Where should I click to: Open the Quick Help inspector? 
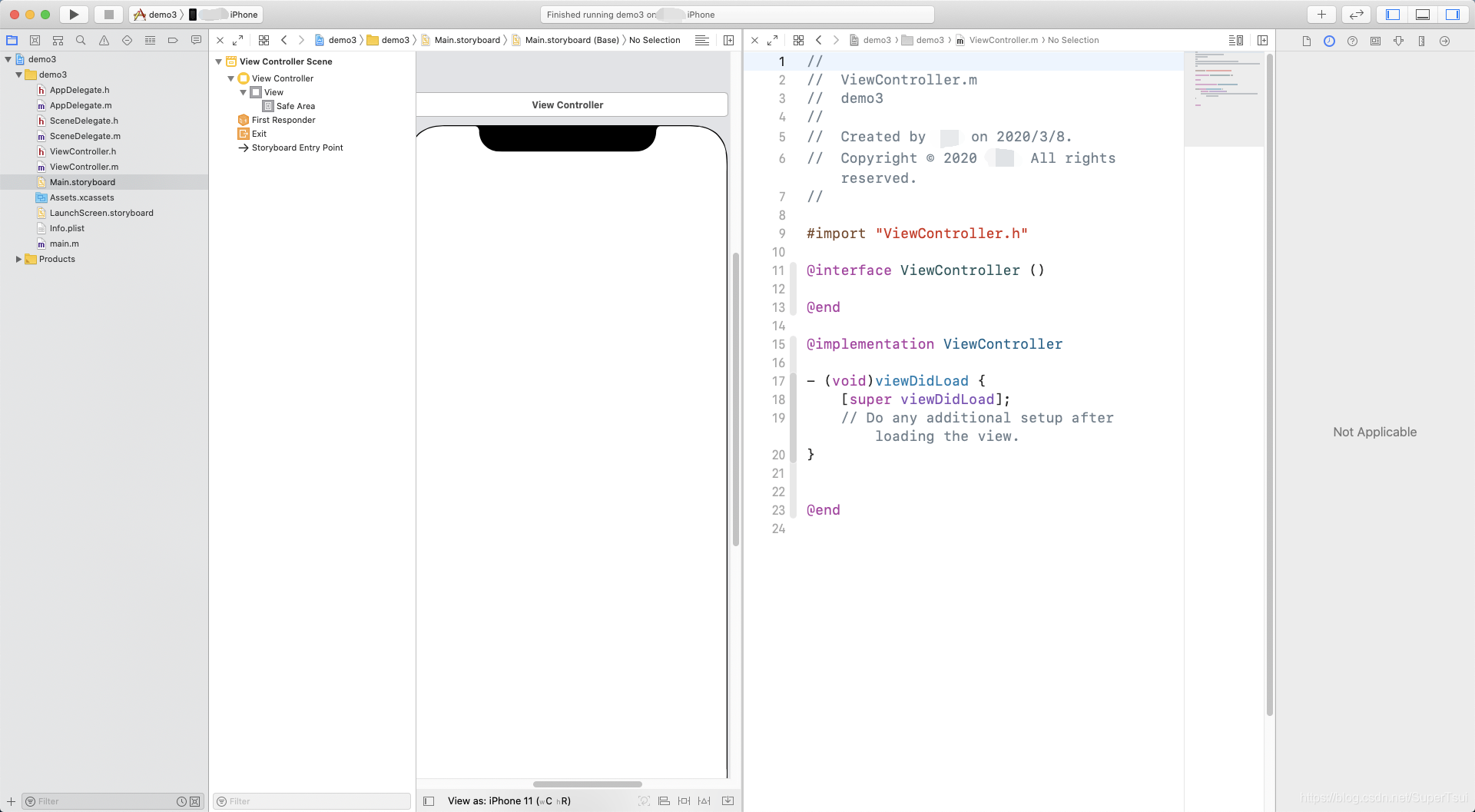[1352, 41]
